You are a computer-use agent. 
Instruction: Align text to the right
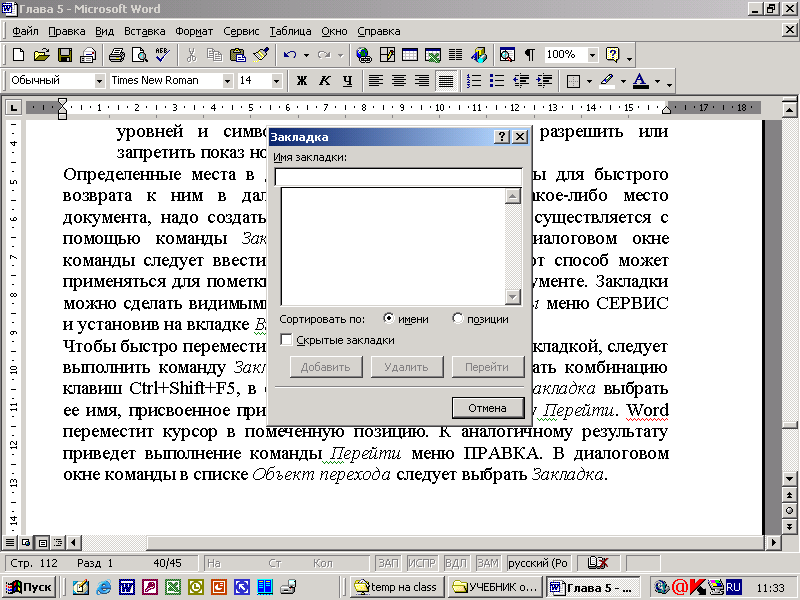coord(422,81)
